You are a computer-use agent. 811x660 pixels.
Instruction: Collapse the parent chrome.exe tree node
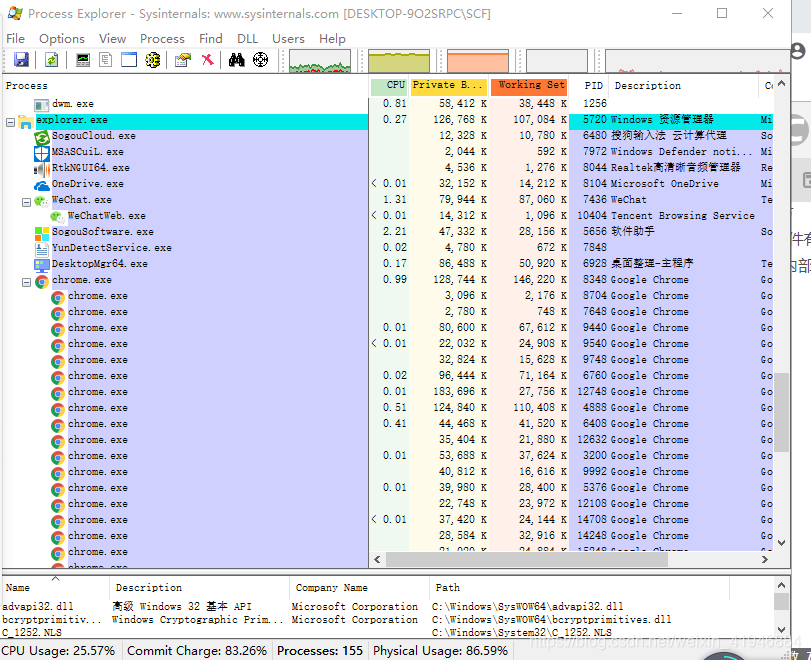pos(26,282)
